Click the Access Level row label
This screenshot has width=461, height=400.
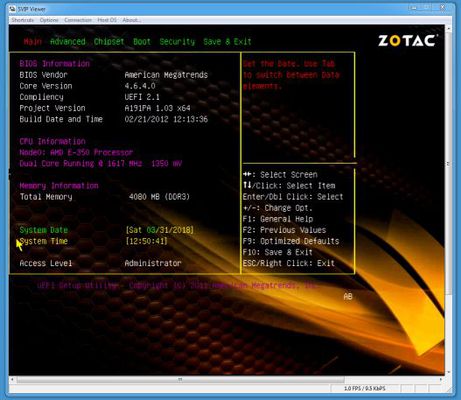coord(46,263)
